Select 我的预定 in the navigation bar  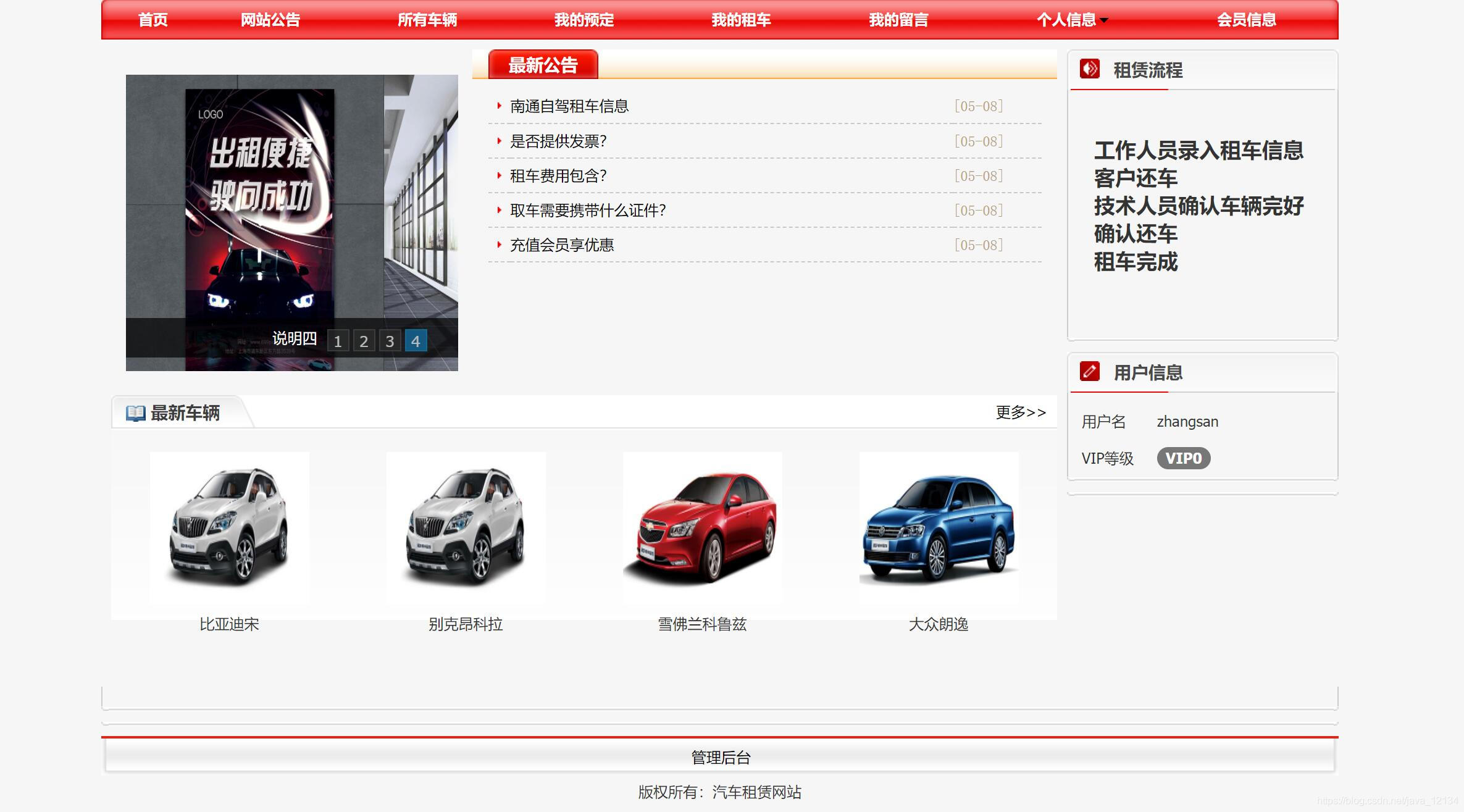click(584, 20)
